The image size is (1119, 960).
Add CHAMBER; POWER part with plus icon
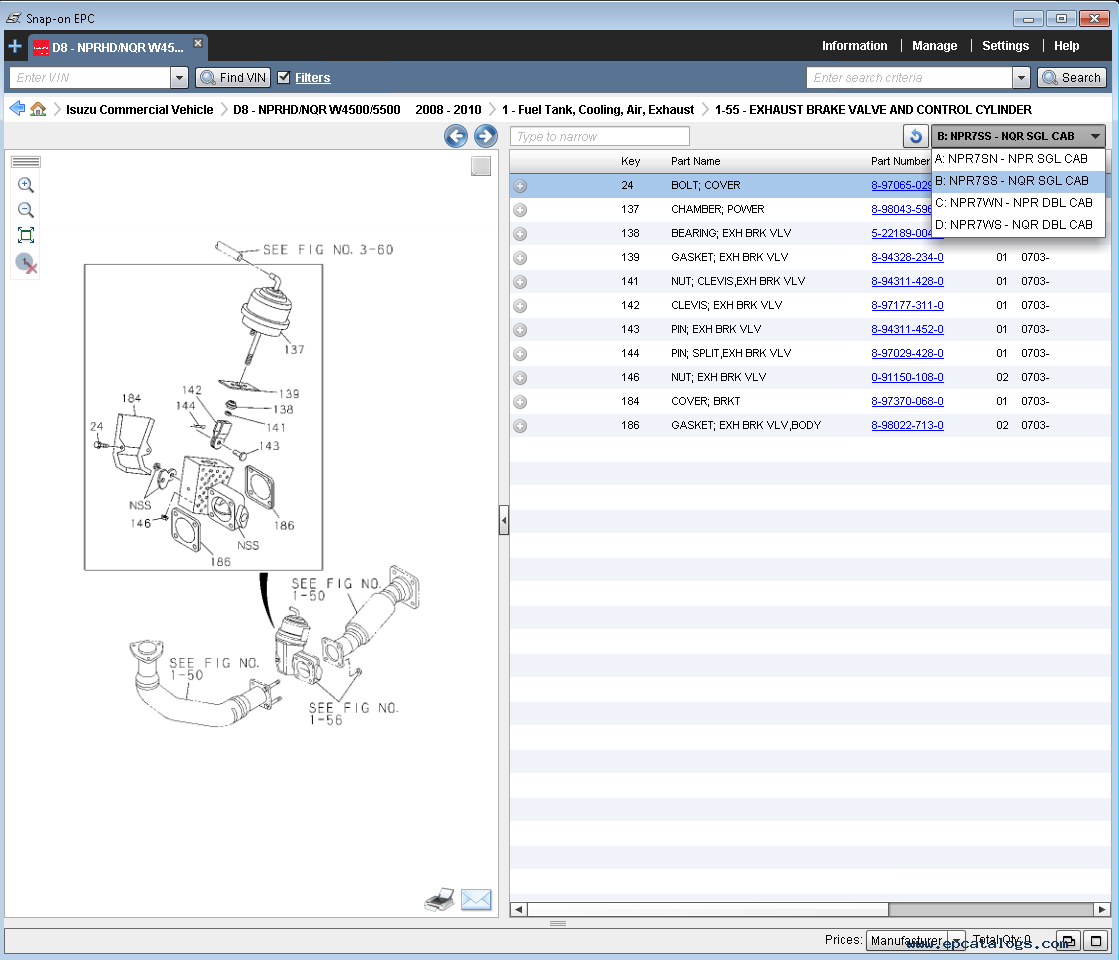pyautogui.click(x=520, y=210)
